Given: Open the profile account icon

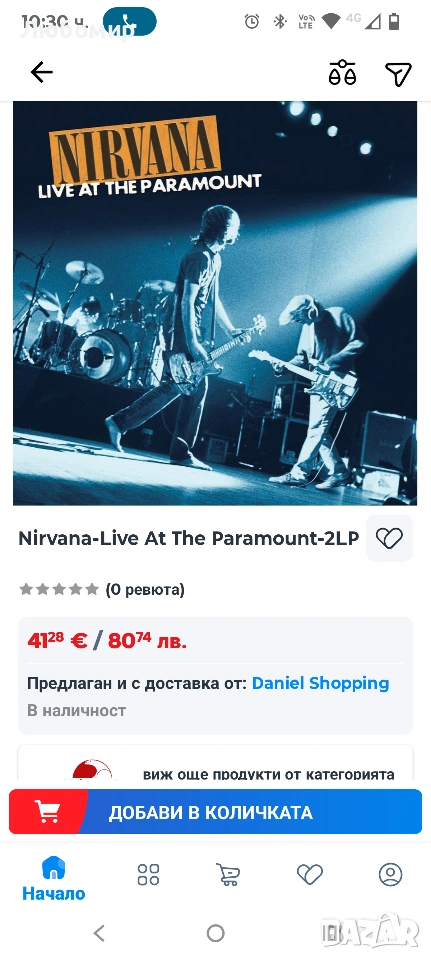Looking at the screenshot, I should coord(391,874).
